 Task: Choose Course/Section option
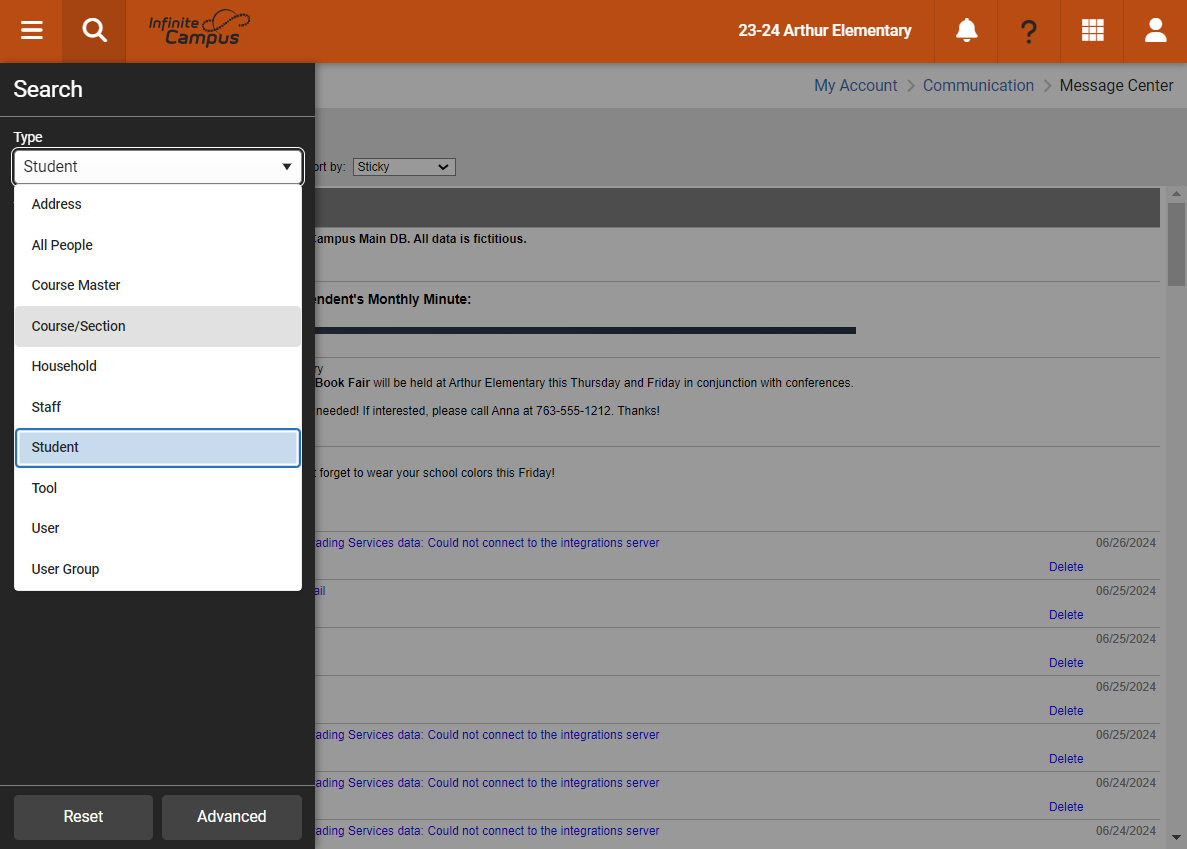point(157,326)
